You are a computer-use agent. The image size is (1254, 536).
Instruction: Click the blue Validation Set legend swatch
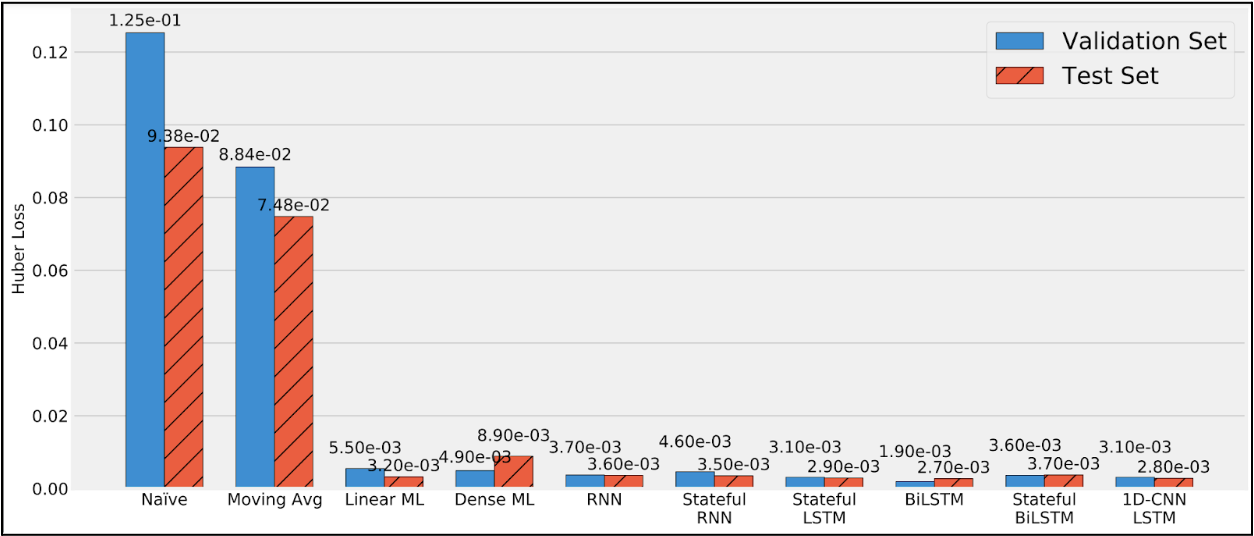pyautogui.click(x=1019, y=41)
